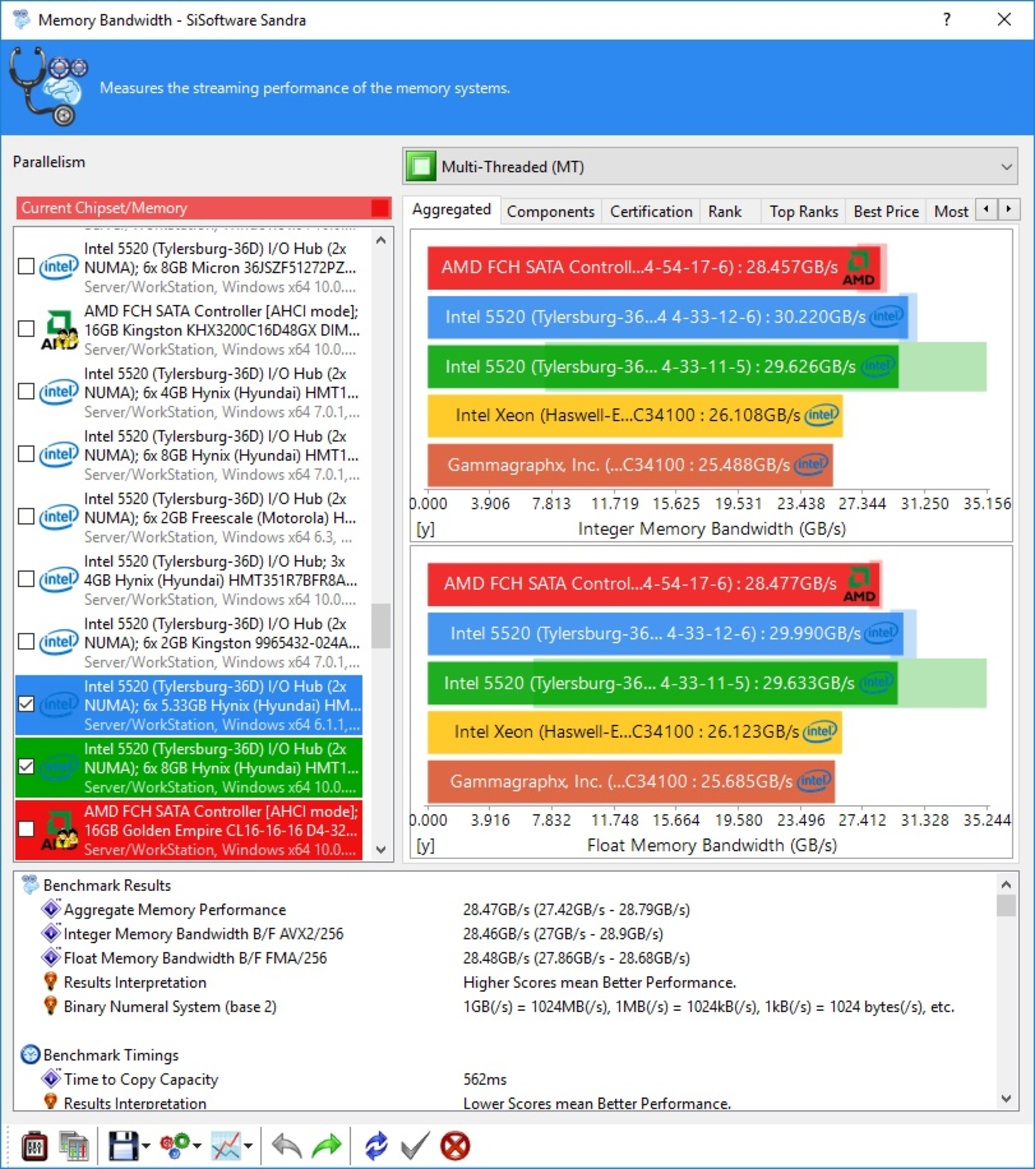Open the Aggregated tab
1035x1169 pixels.
451,210
